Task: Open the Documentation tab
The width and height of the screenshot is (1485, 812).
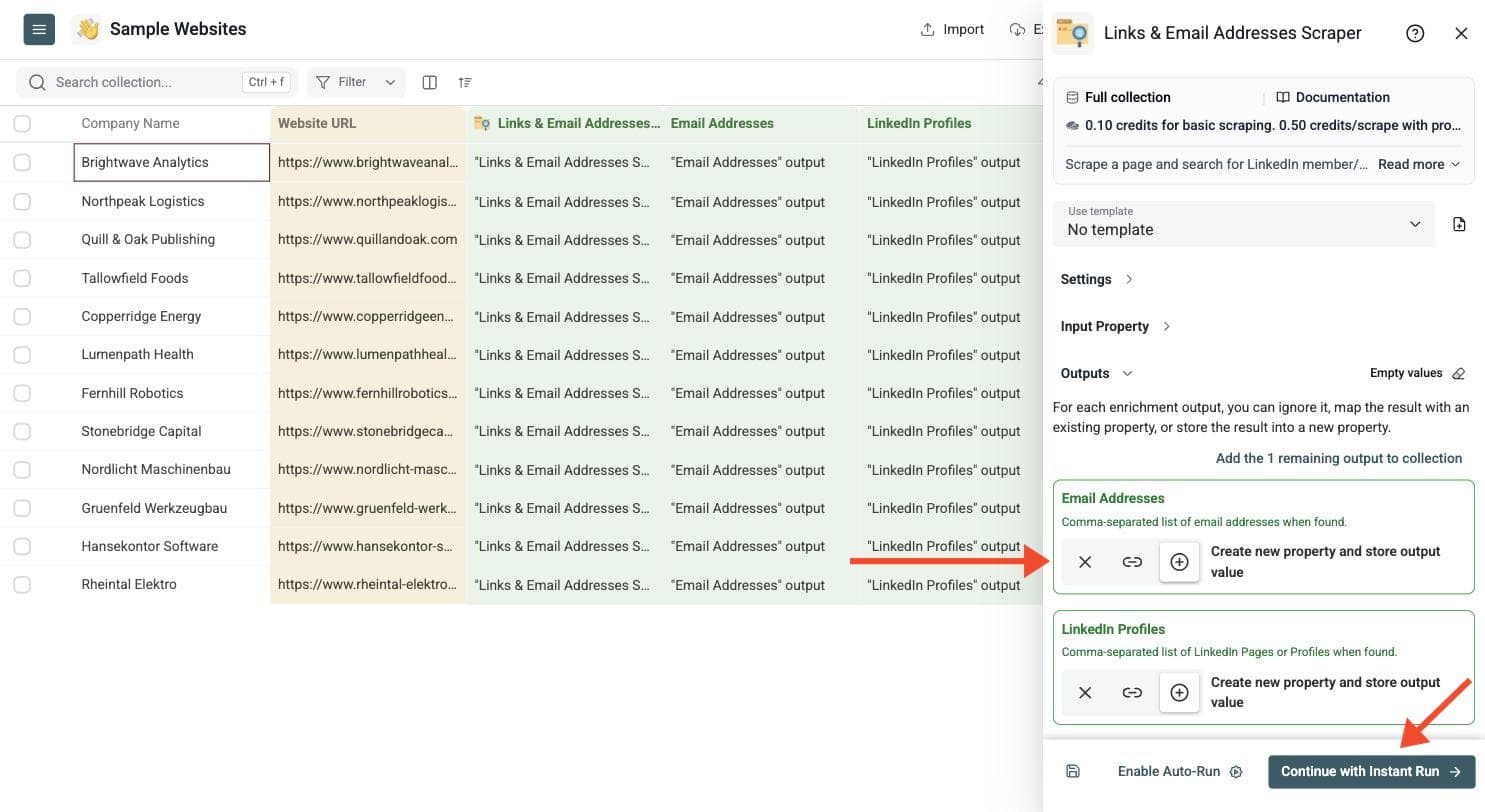Action: point(1332,97)
